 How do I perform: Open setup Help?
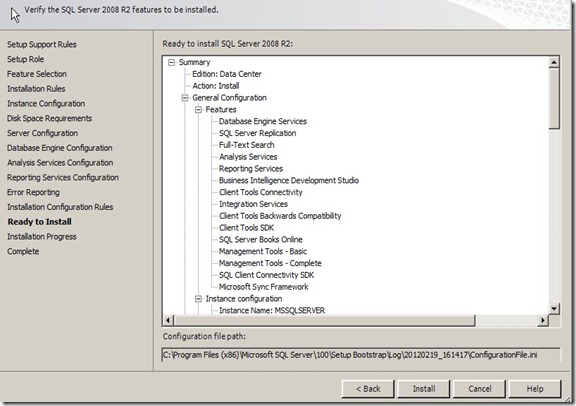point(535,389)
